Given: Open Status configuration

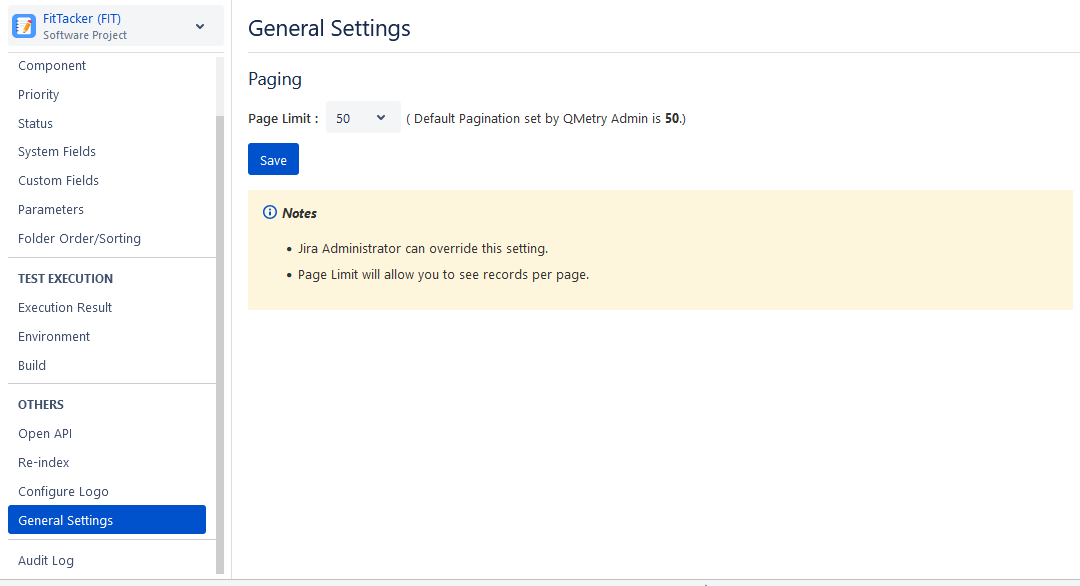Looking at the screenshot, I should coord(35,123).
